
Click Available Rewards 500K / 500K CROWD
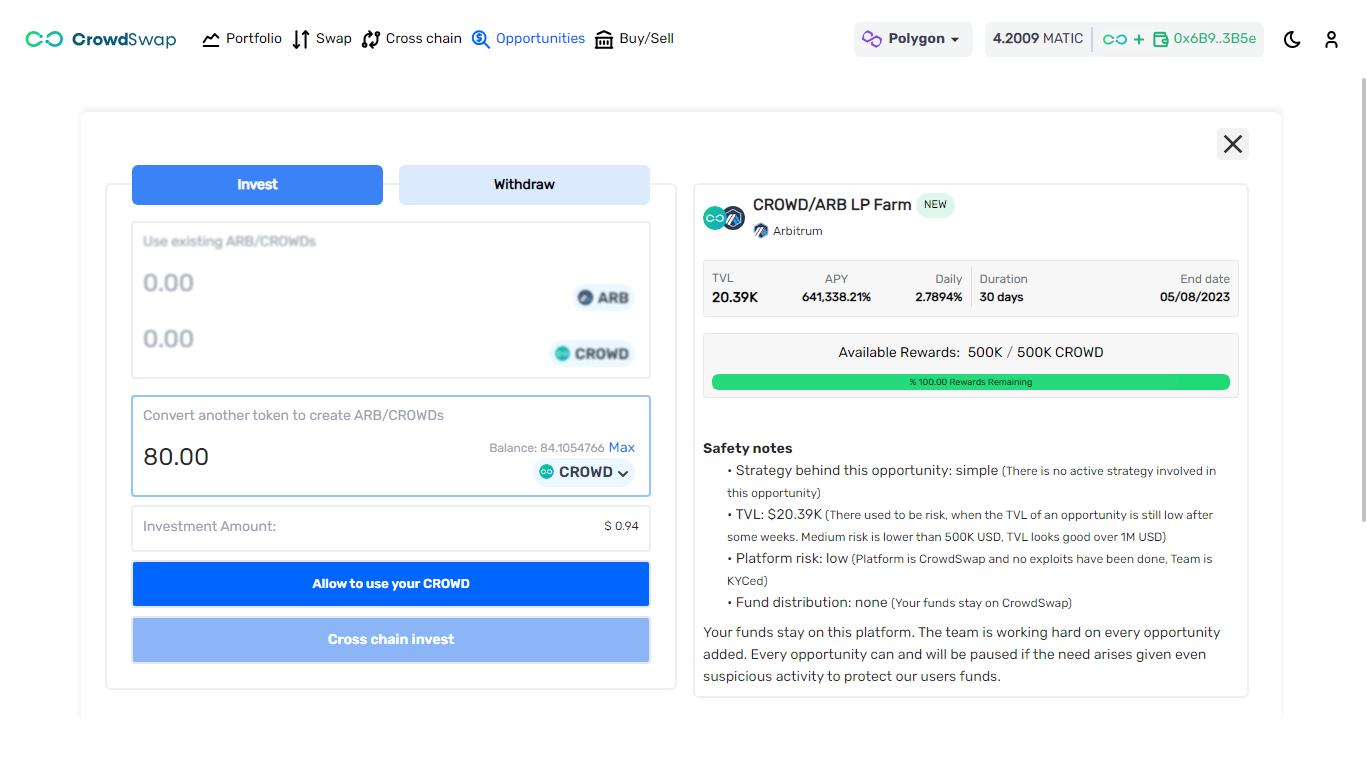click(971, 353)
